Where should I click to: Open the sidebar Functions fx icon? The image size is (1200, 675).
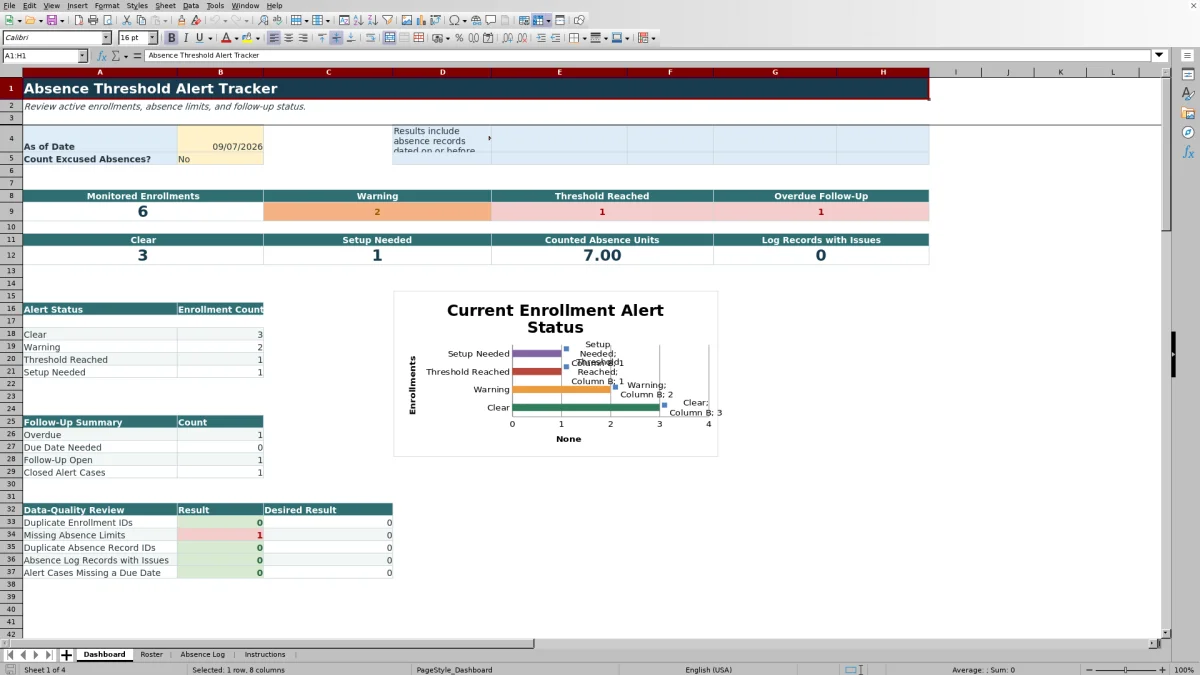click(1188, 152)
